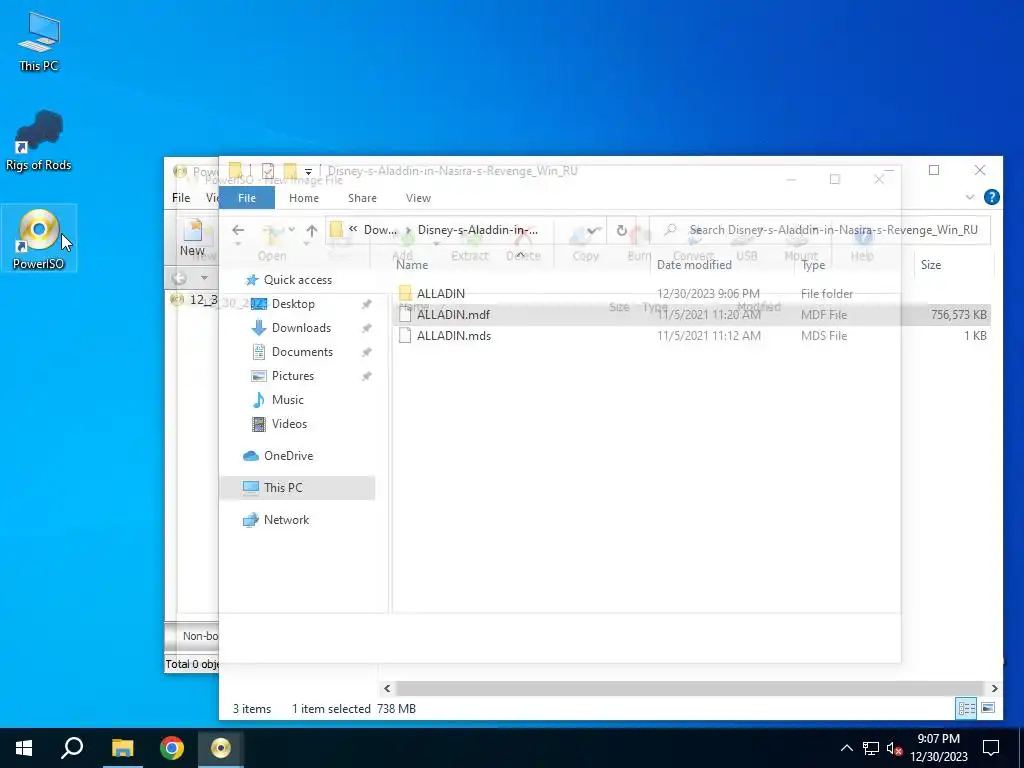The image size is (1024, 768).
Task: Open This PC desktop icon
Action: pos(39,42)
